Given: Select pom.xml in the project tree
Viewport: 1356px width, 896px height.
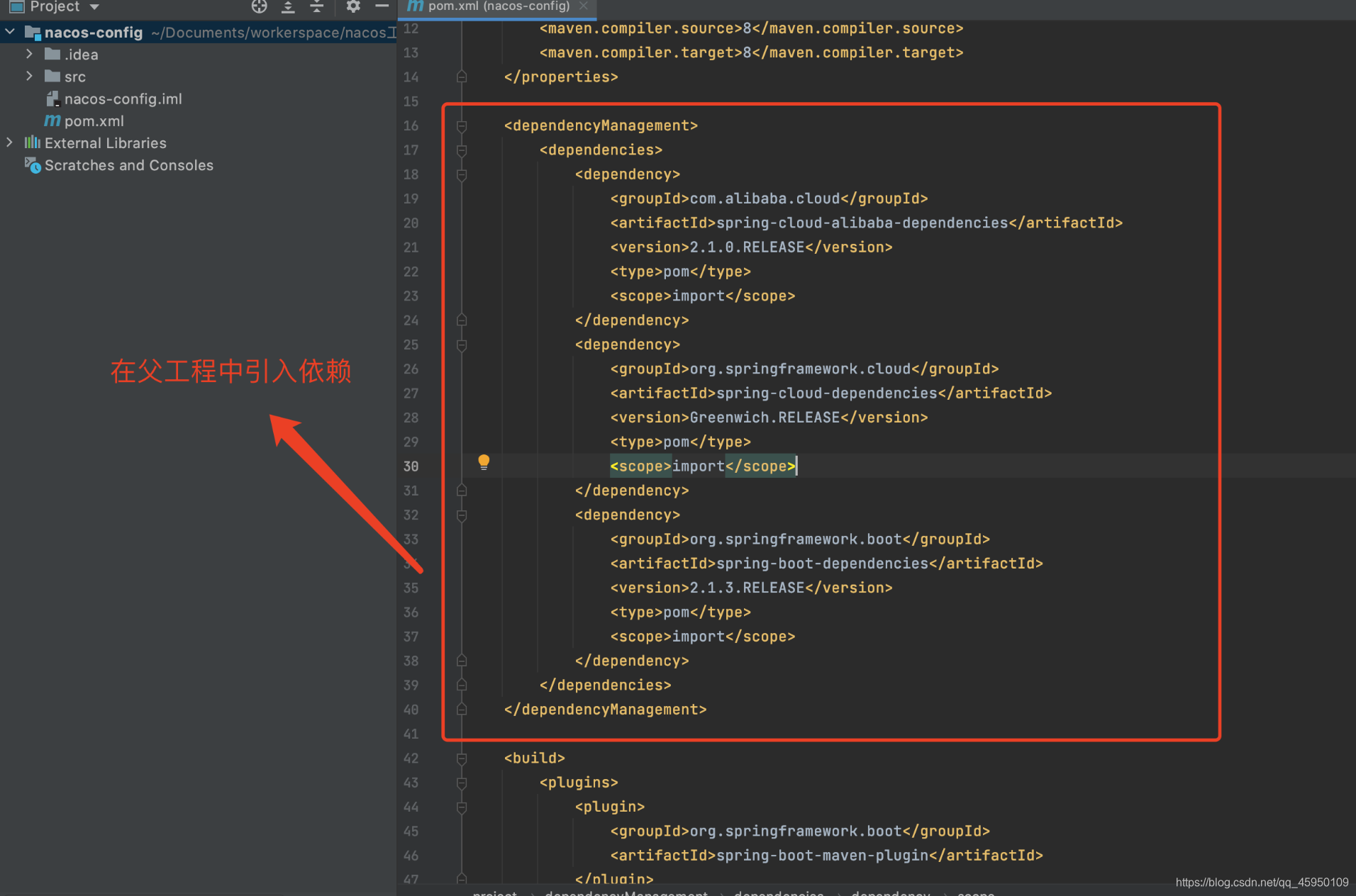Looking at the screenshot, I should point(94,121).
